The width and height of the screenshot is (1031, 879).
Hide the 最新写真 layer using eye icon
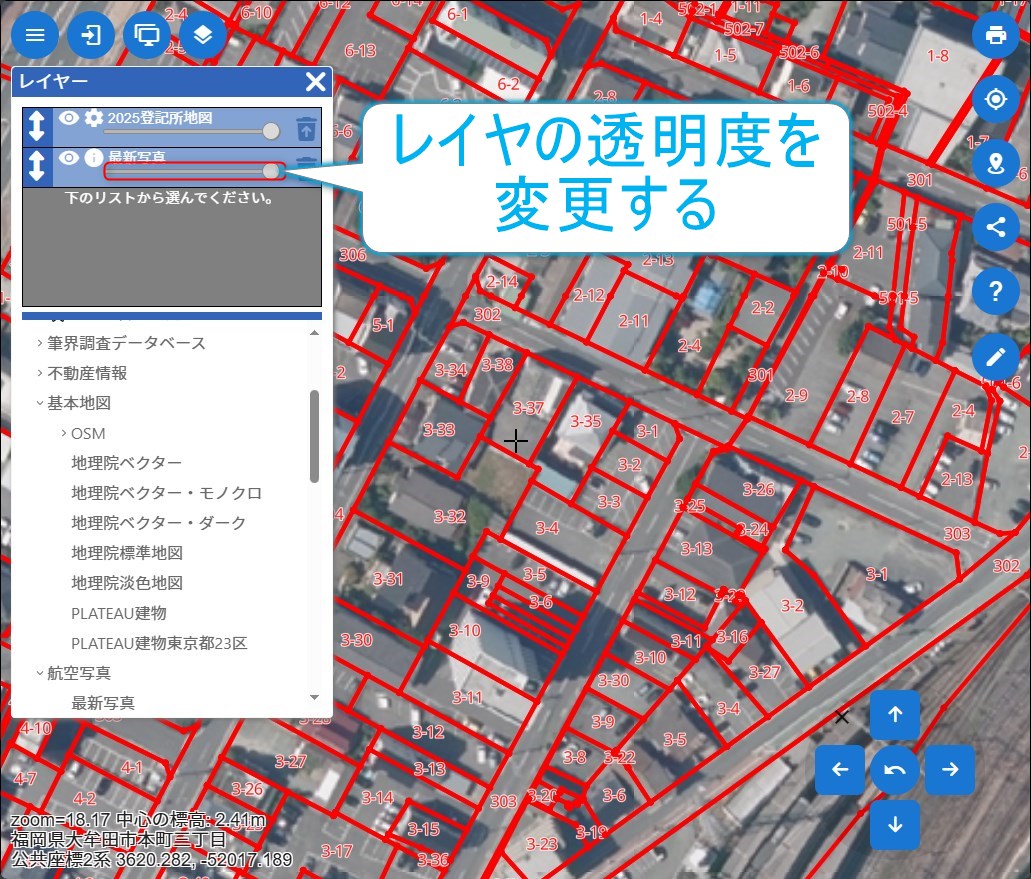68,157
